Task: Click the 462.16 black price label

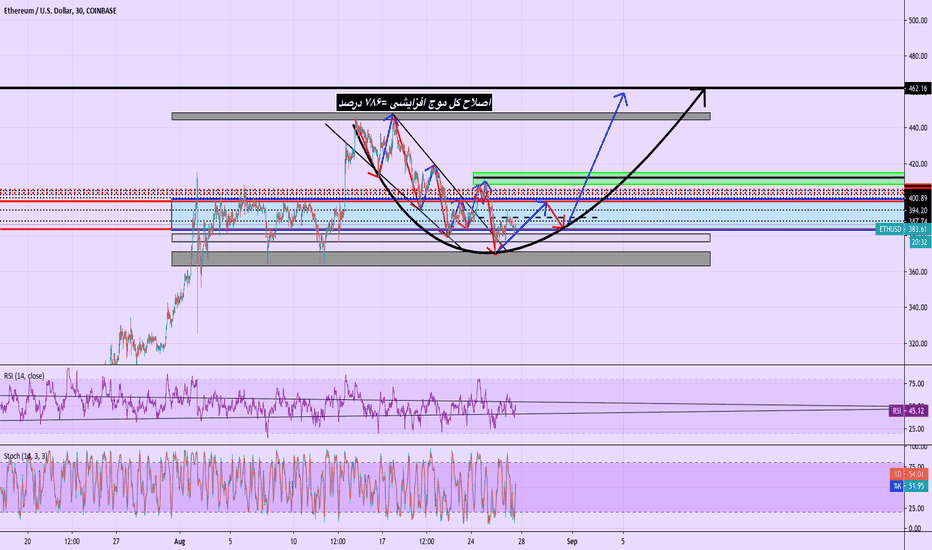Action: coord(918,89)
